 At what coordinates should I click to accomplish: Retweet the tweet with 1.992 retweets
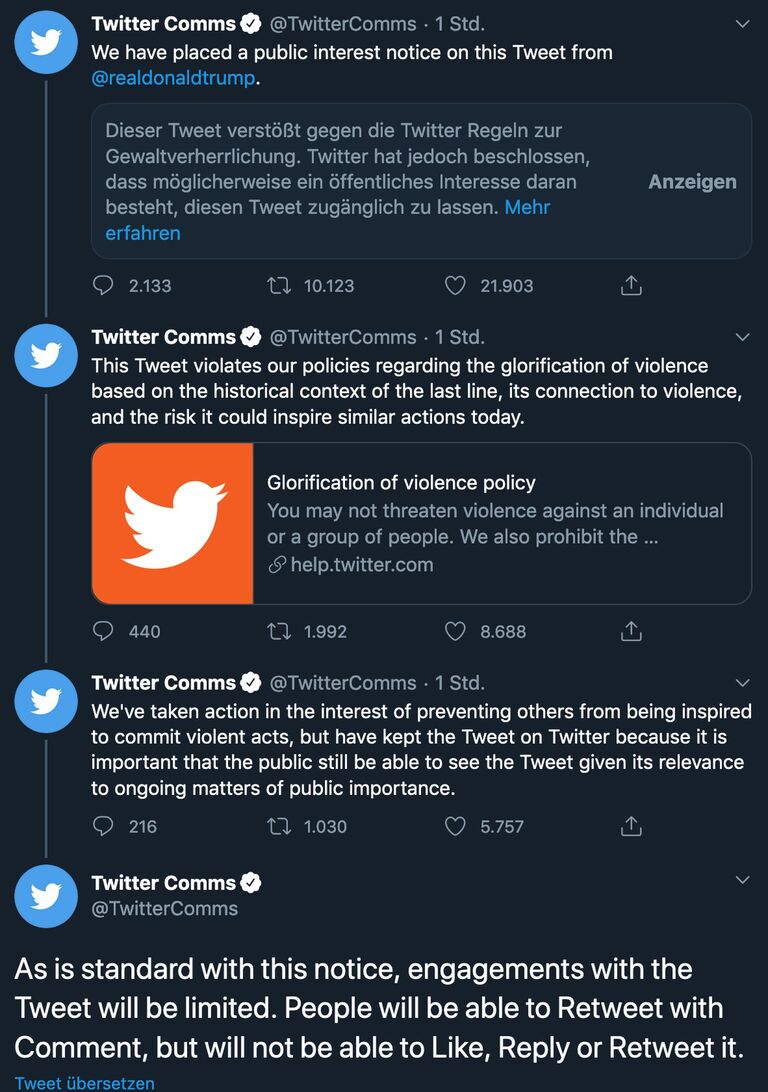(280, 632)
